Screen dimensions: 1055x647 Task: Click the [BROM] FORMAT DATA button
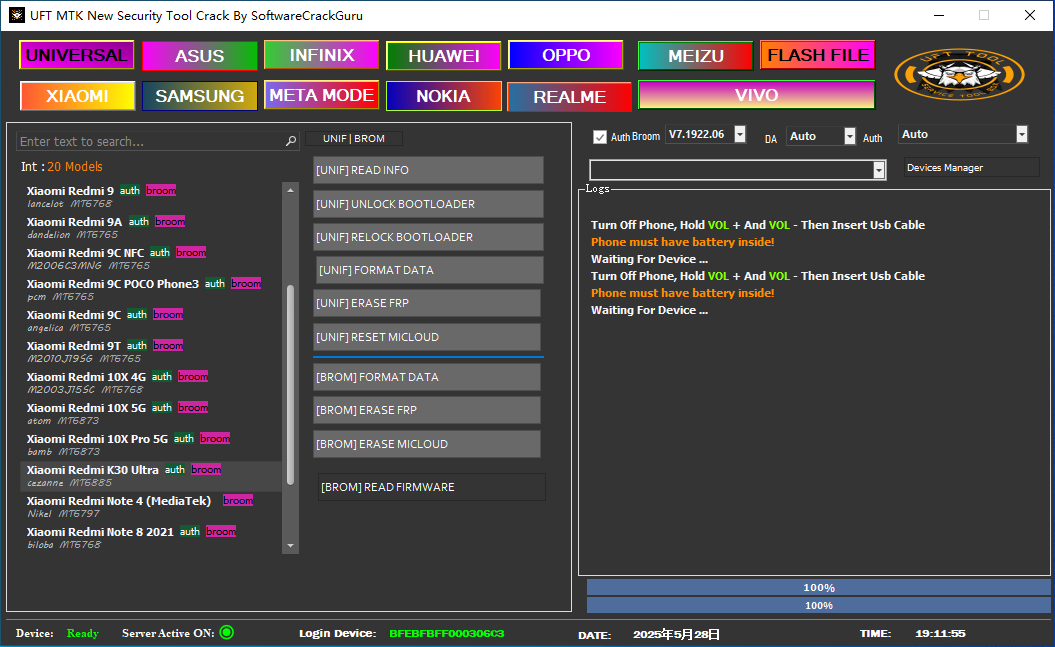point(427,377)
